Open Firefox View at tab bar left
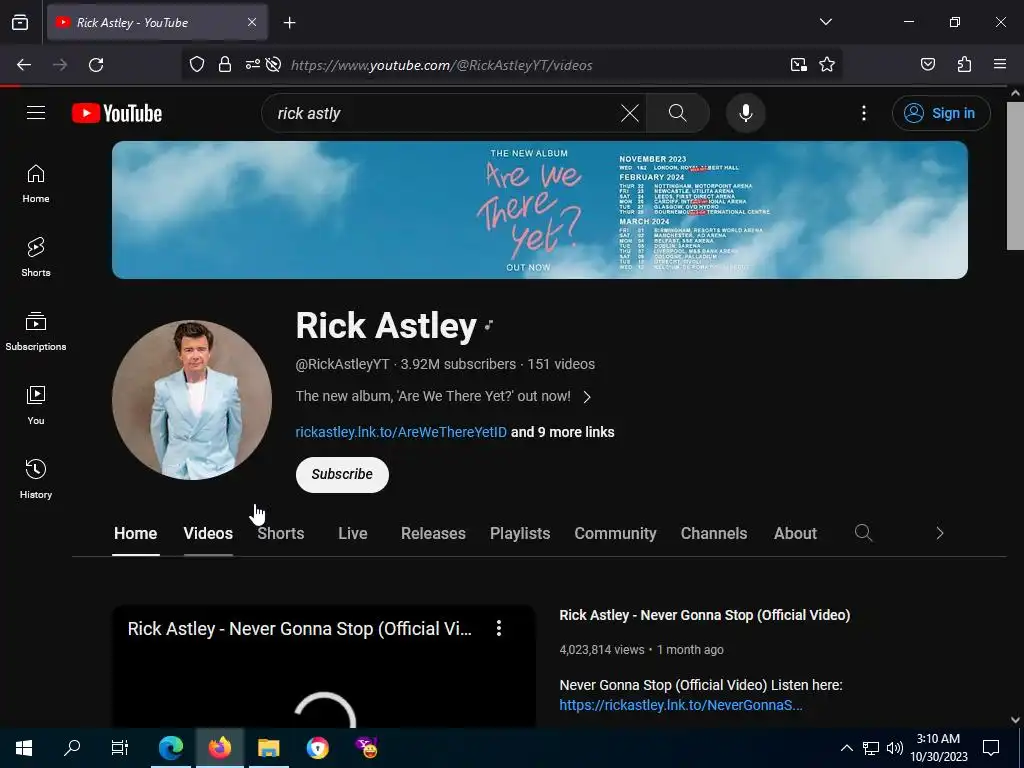Viewport: 1024px width, 768px height. pyautogui.click(x=20, y=22)
